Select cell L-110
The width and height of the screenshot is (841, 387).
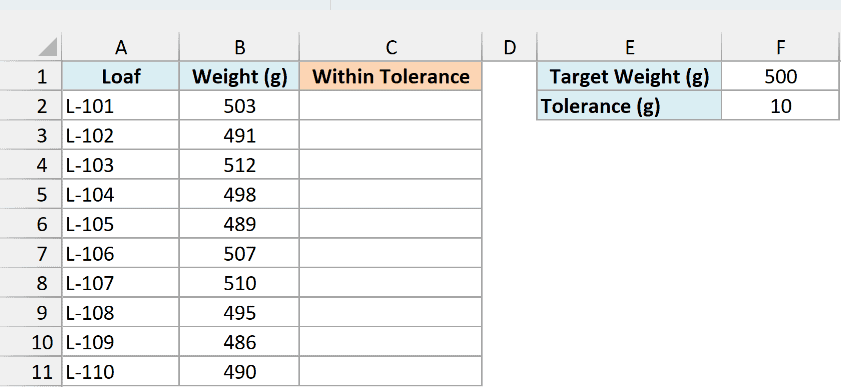click(x=121, y=371)
